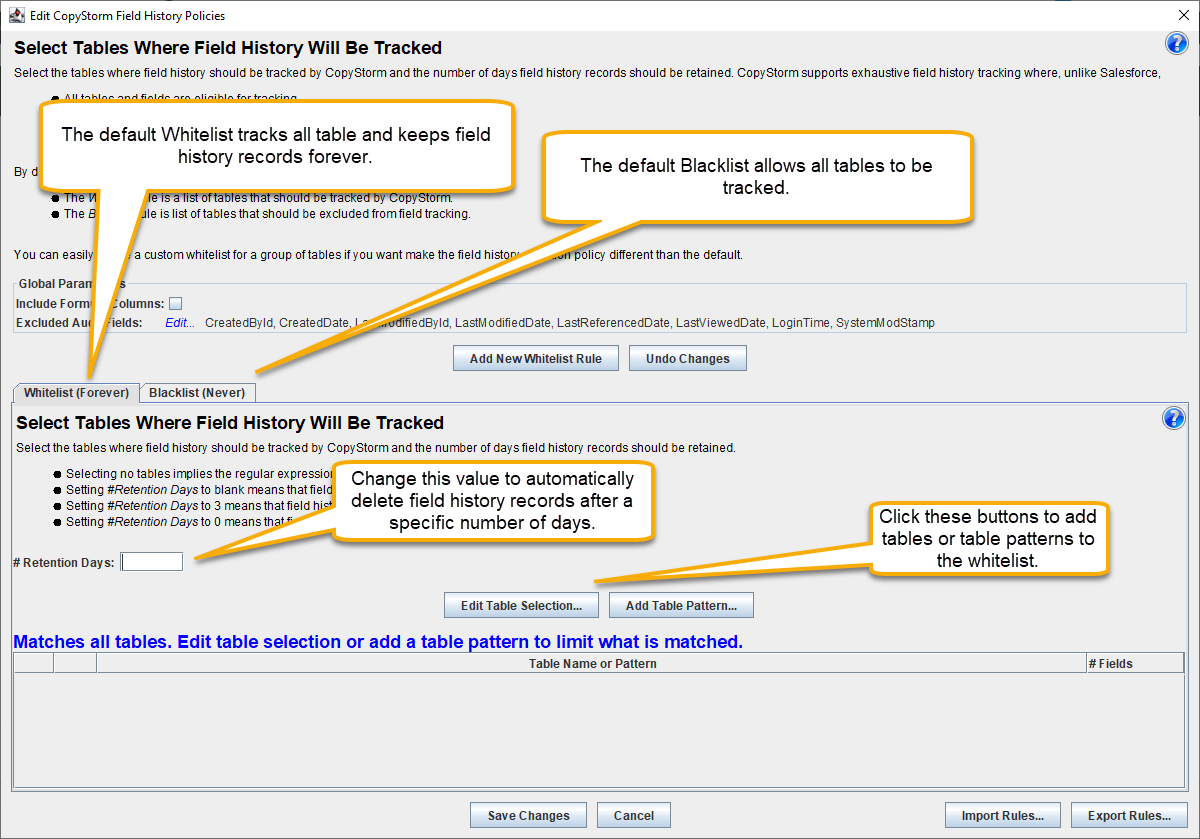This screenshot has width=1200, height=839.
Task: Click the CopyStorm application icon in title bar
Action: tap(16, 15)
